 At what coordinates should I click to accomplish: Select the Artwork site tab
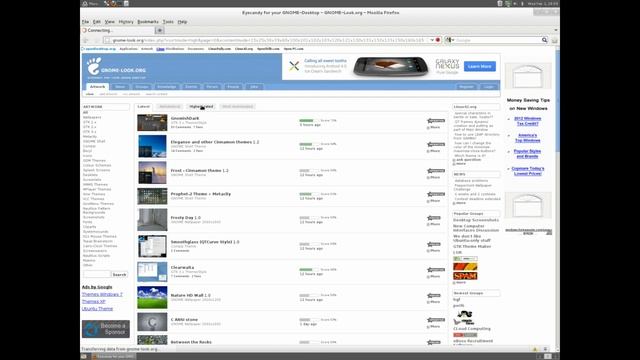(x=97, y=87)
